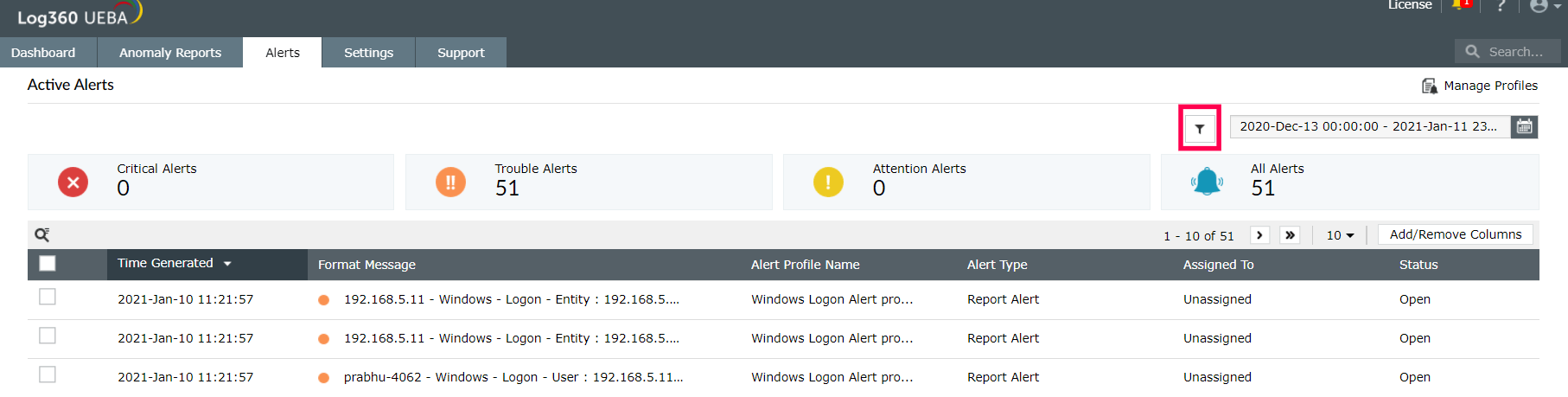Click the Trouble Alerts orange indicator
Screen dimensions: 1568x397
click(450, 182)
